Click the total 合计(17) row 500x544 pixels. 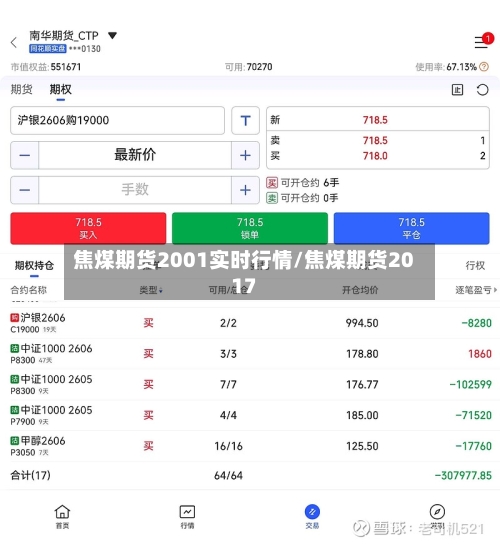click(250, 475)
